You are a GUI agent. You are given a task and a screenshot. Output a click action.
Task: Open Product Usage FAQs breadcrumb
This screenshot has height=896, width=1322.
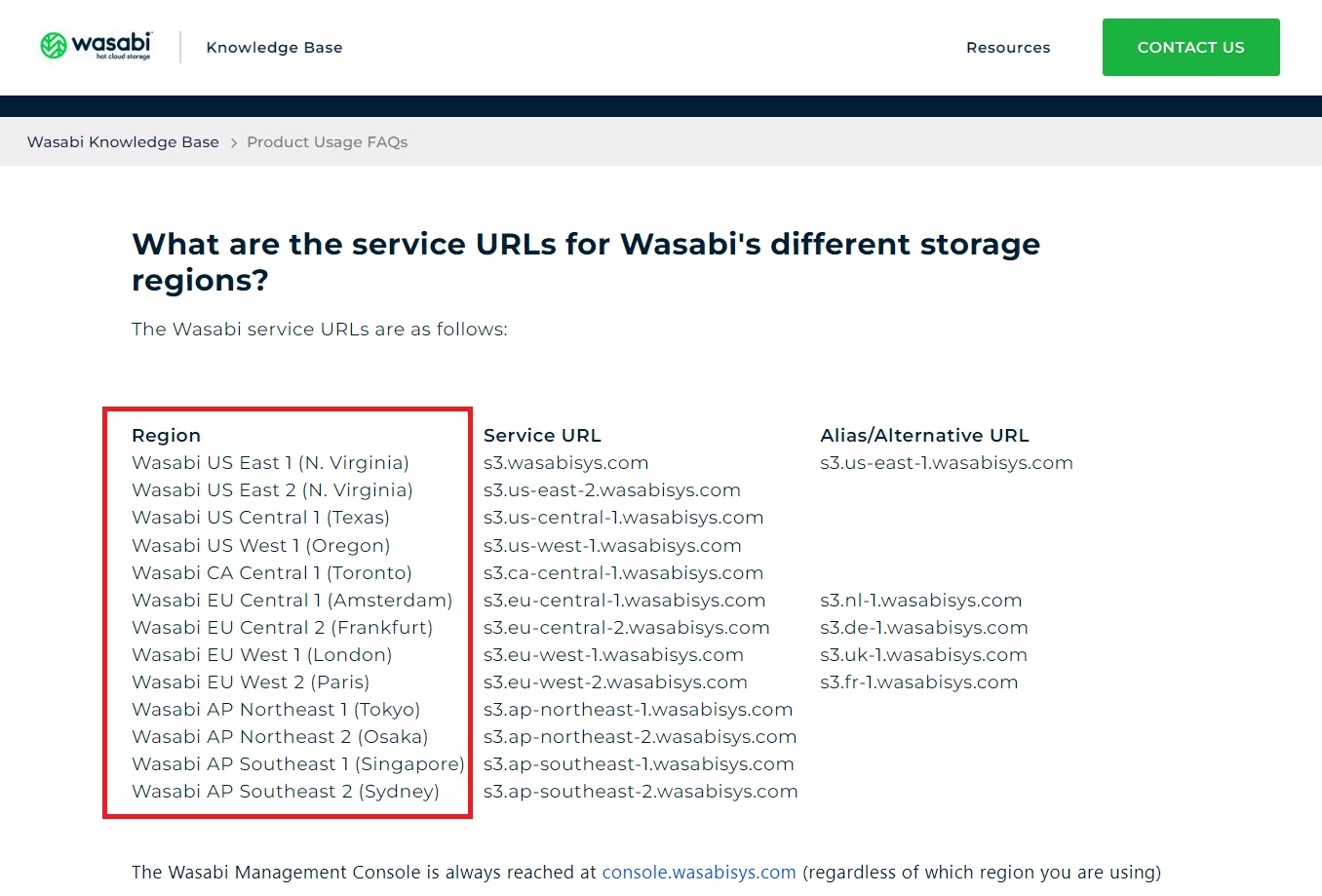[328, 142]
